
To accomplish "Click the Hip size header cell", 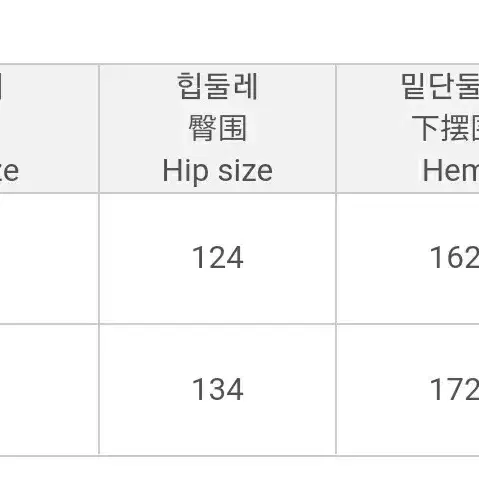I will pos(217,128).
